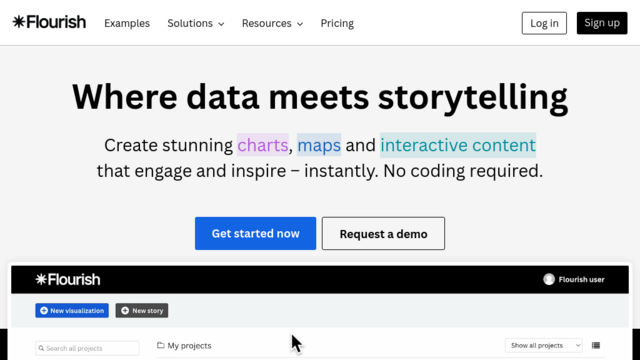Click Get started now
This screenshot has width=640, height=360.
click(x=256, y=233)
